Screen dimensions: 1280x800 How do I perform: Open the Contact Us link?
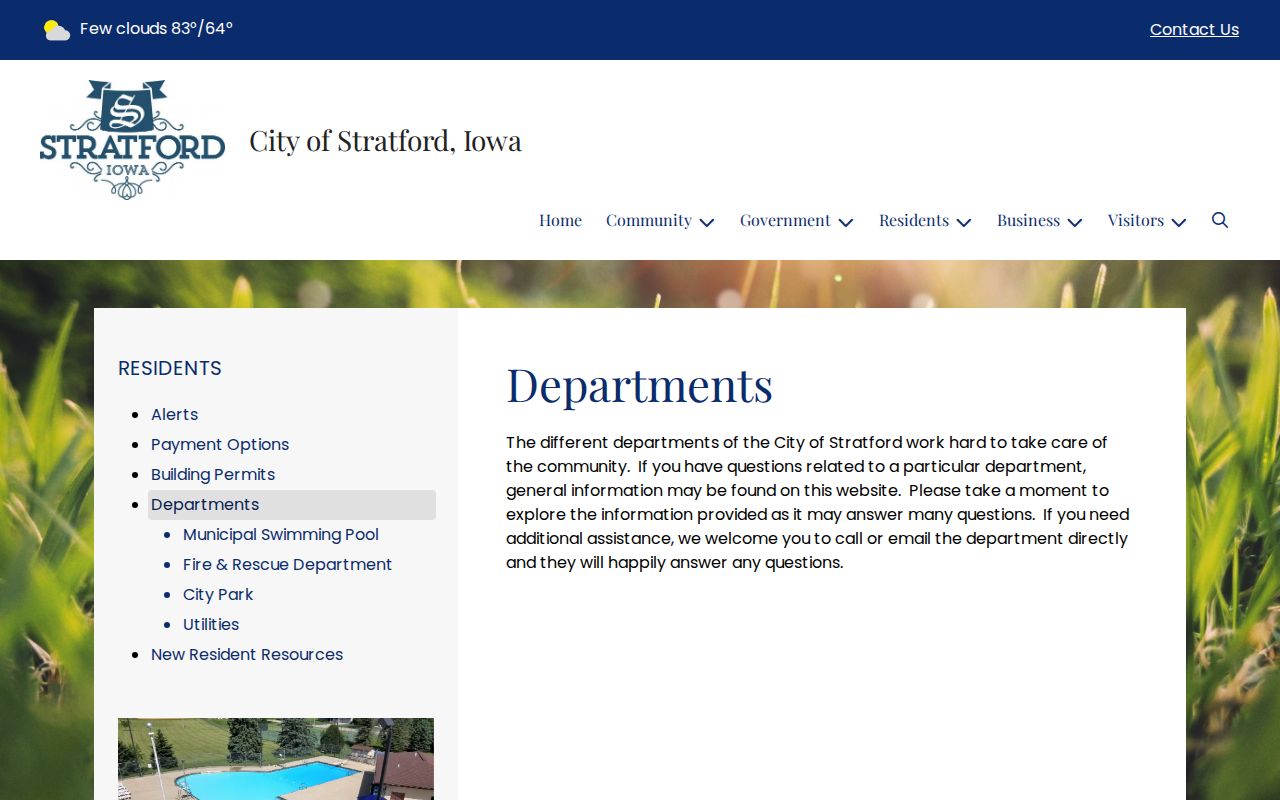[1194, 30]
